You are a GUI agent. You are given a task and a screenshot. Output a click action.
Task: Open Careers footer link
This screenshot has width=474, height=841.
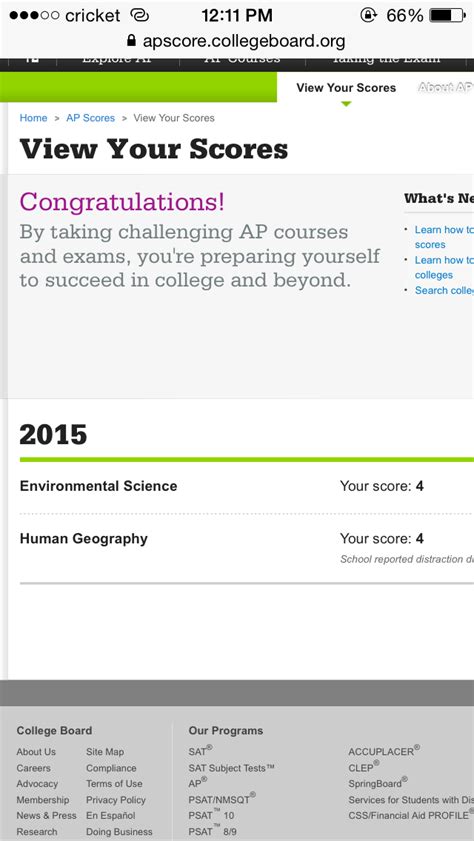point(33,768)
